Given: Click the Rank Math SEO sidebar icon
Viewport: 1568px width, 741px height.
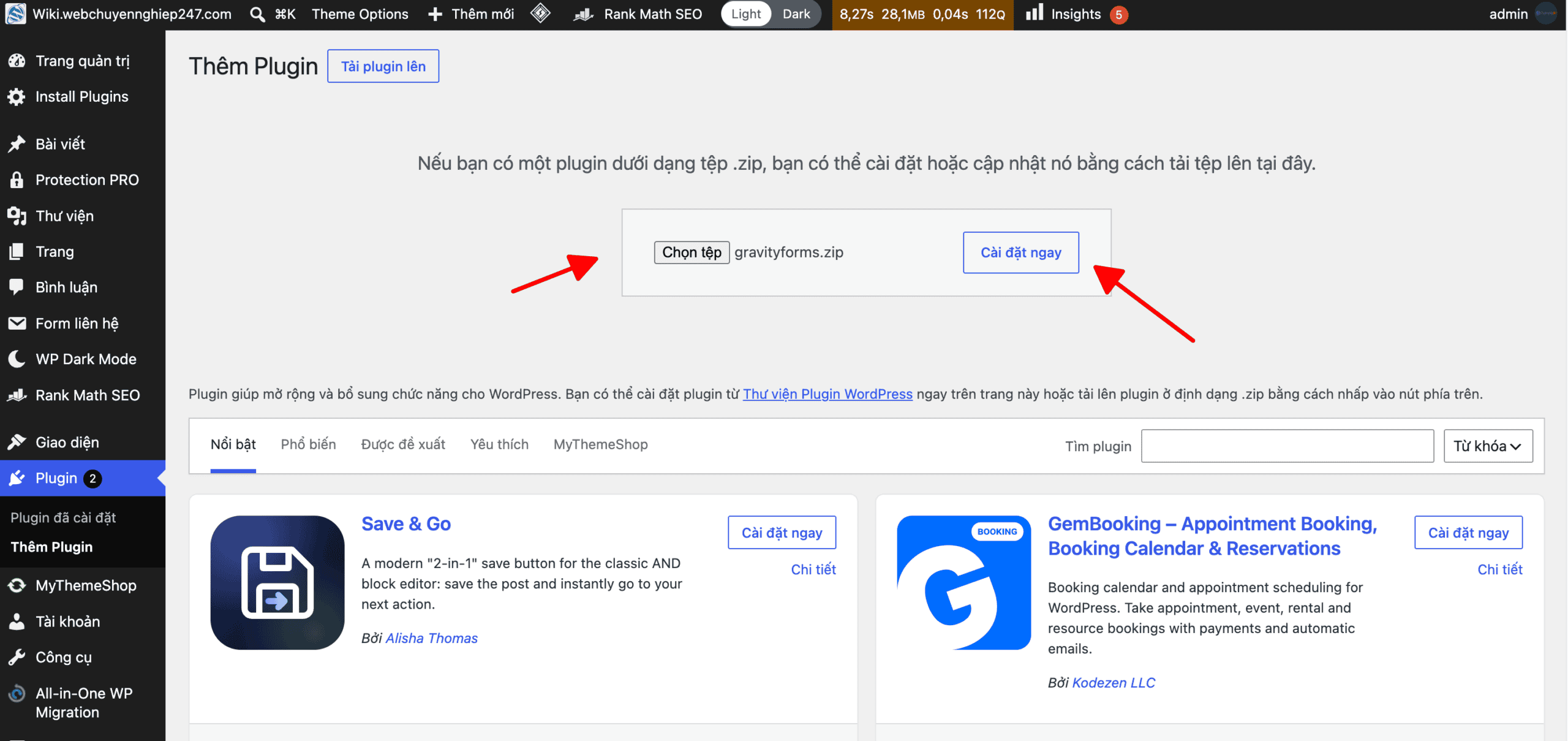Looking at the screenshot, I should [17, 395].
